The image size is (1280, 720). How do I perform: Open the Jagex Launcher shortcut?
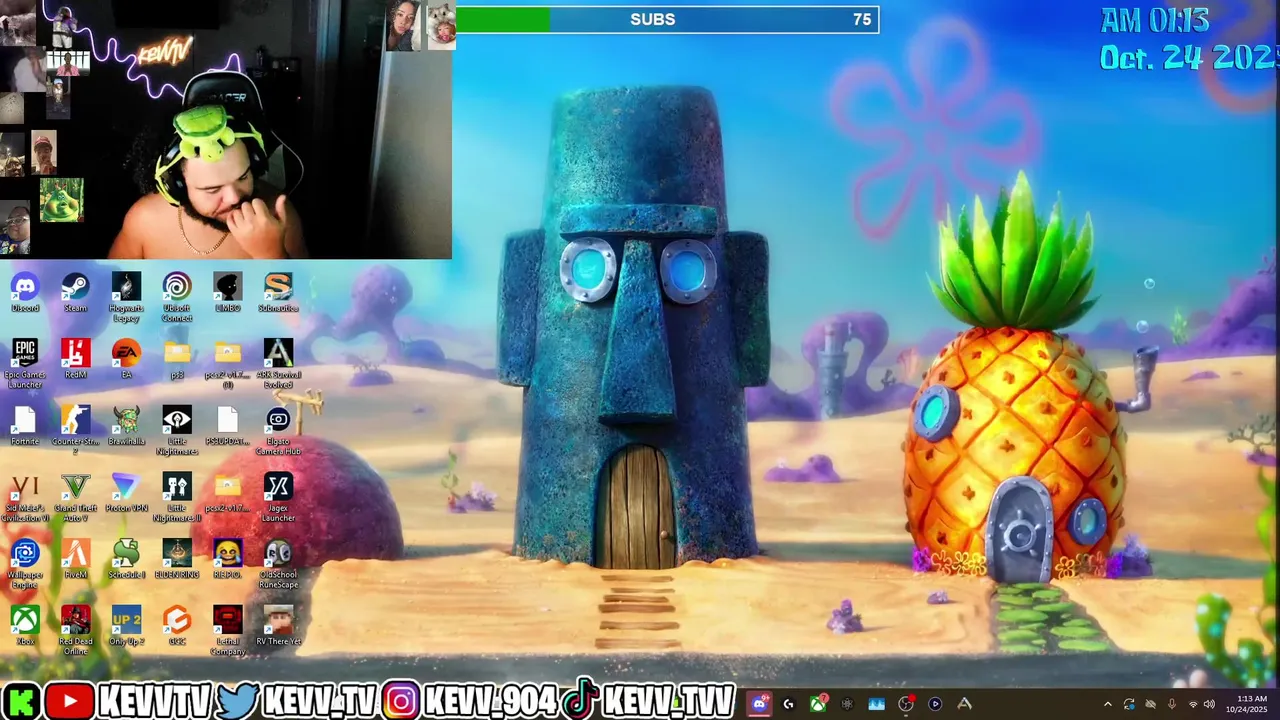pos(278,498)
